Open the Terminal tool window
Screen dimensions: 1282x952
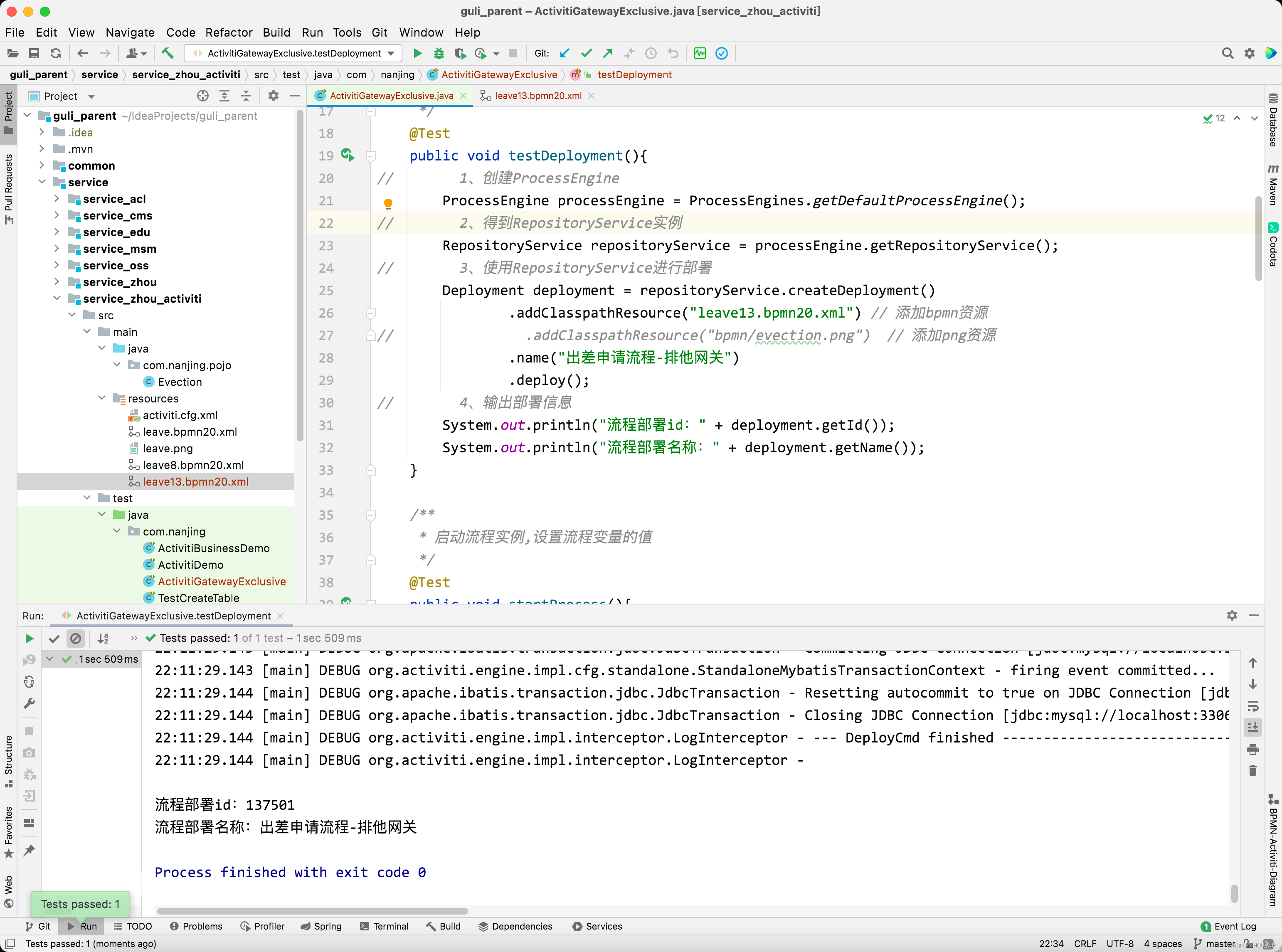384,927
